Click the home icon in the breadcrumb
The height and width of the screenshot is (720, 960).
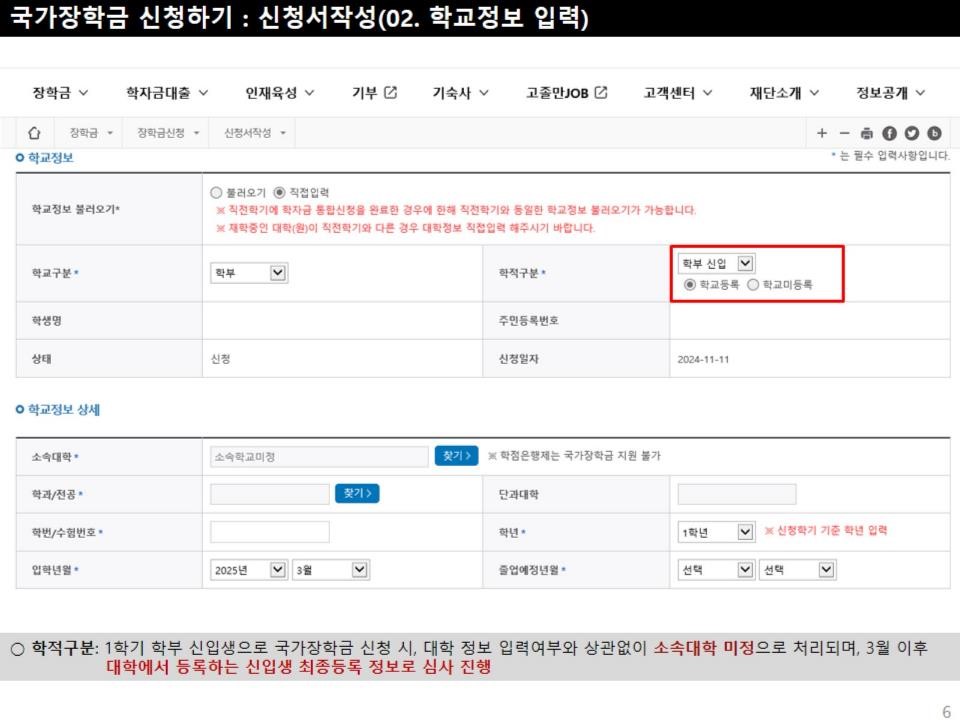(33, 132)
